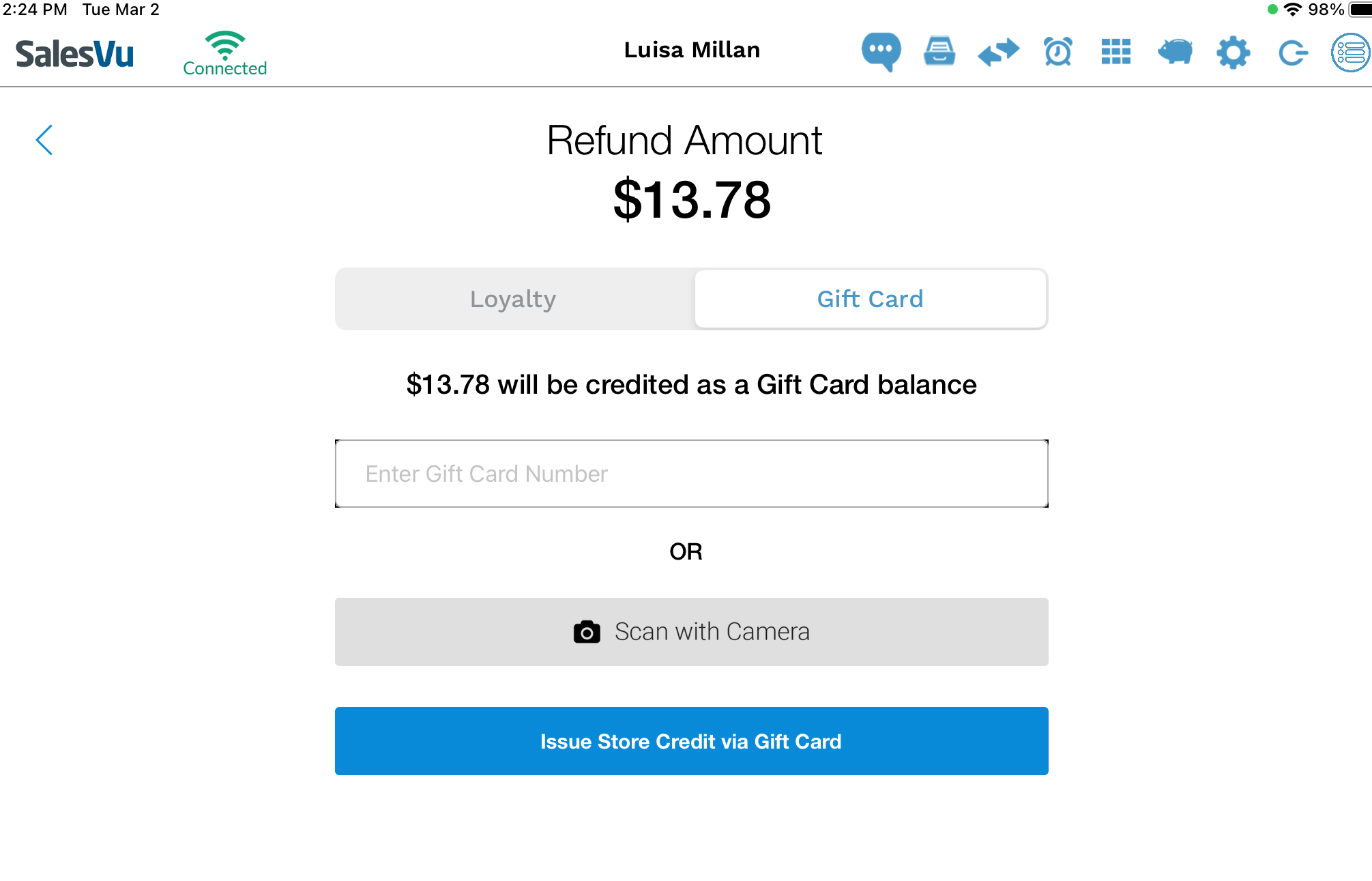Click the battery indicator in status bar

click(x=1360, y=10)
